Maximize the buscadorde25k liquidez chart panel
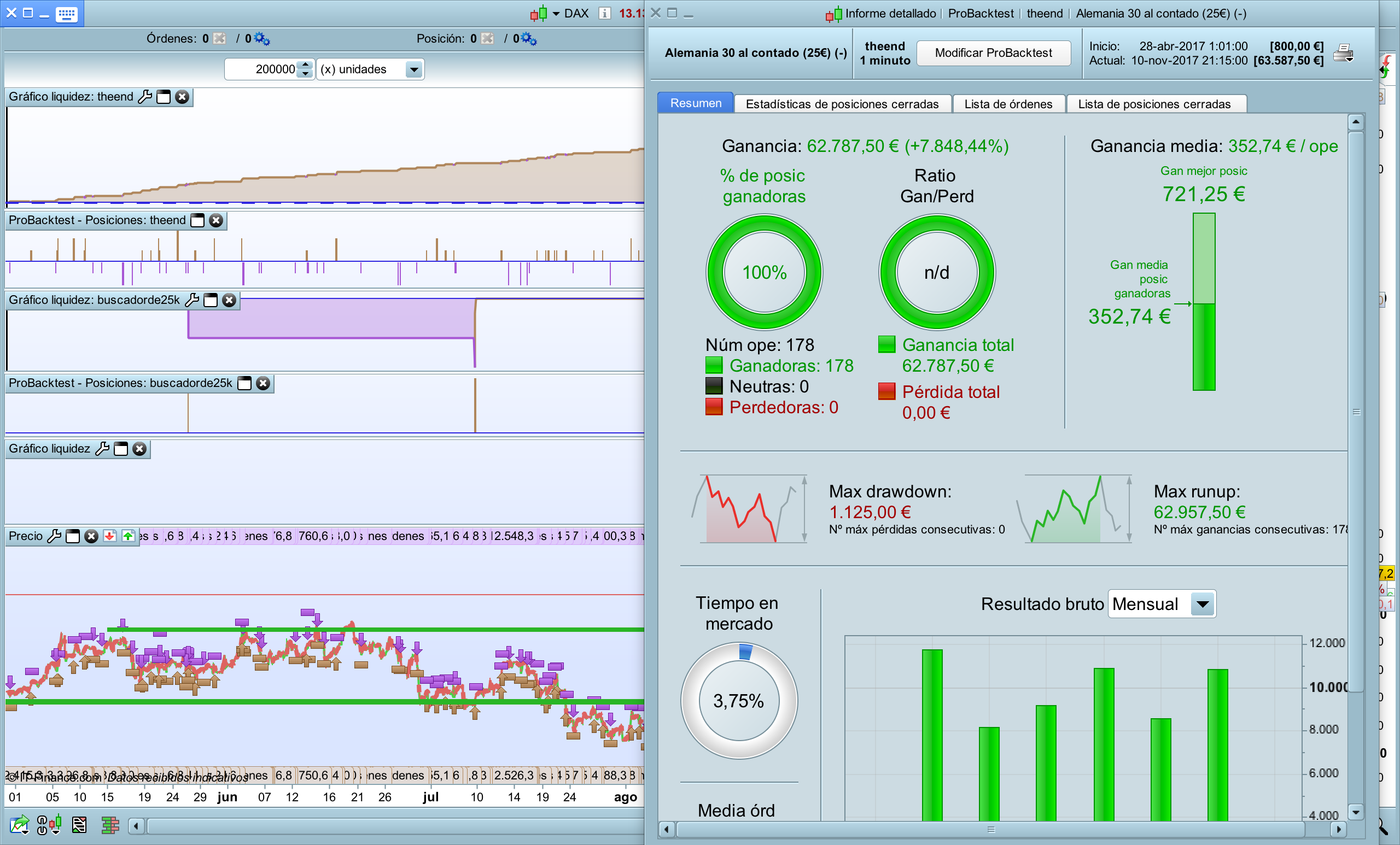Viewport: 1400px width, 845px height. pos(211,301)
